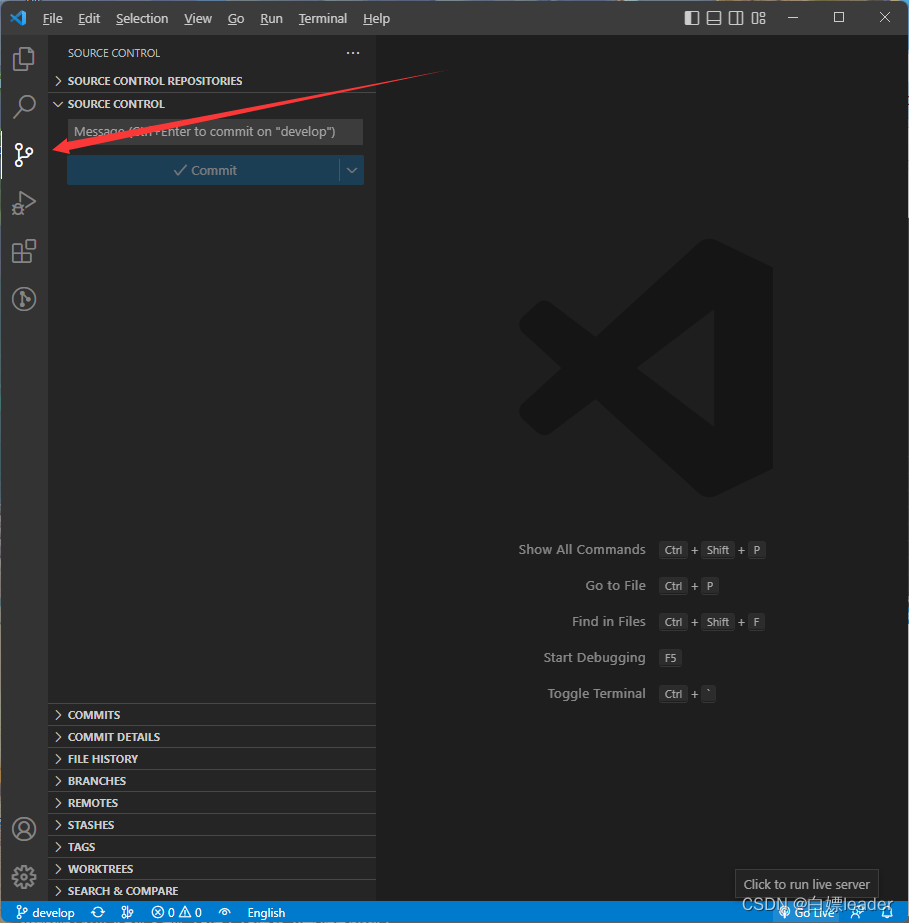This screenshot has height=923, width=909.
Task: Expand the File History section
Action: tap(212, 759)
